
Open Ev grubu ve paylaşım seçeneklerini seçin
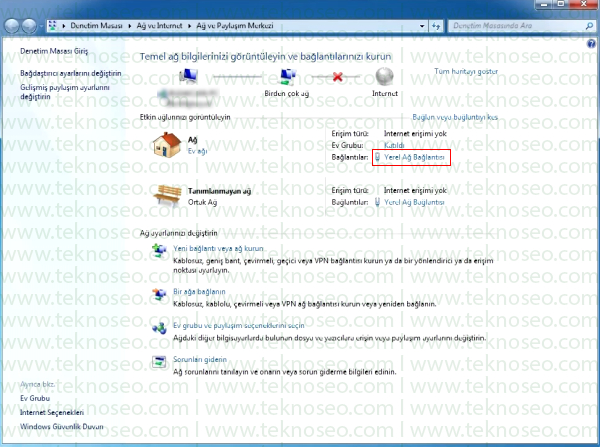pyautogui.click(x=238, y=326)
